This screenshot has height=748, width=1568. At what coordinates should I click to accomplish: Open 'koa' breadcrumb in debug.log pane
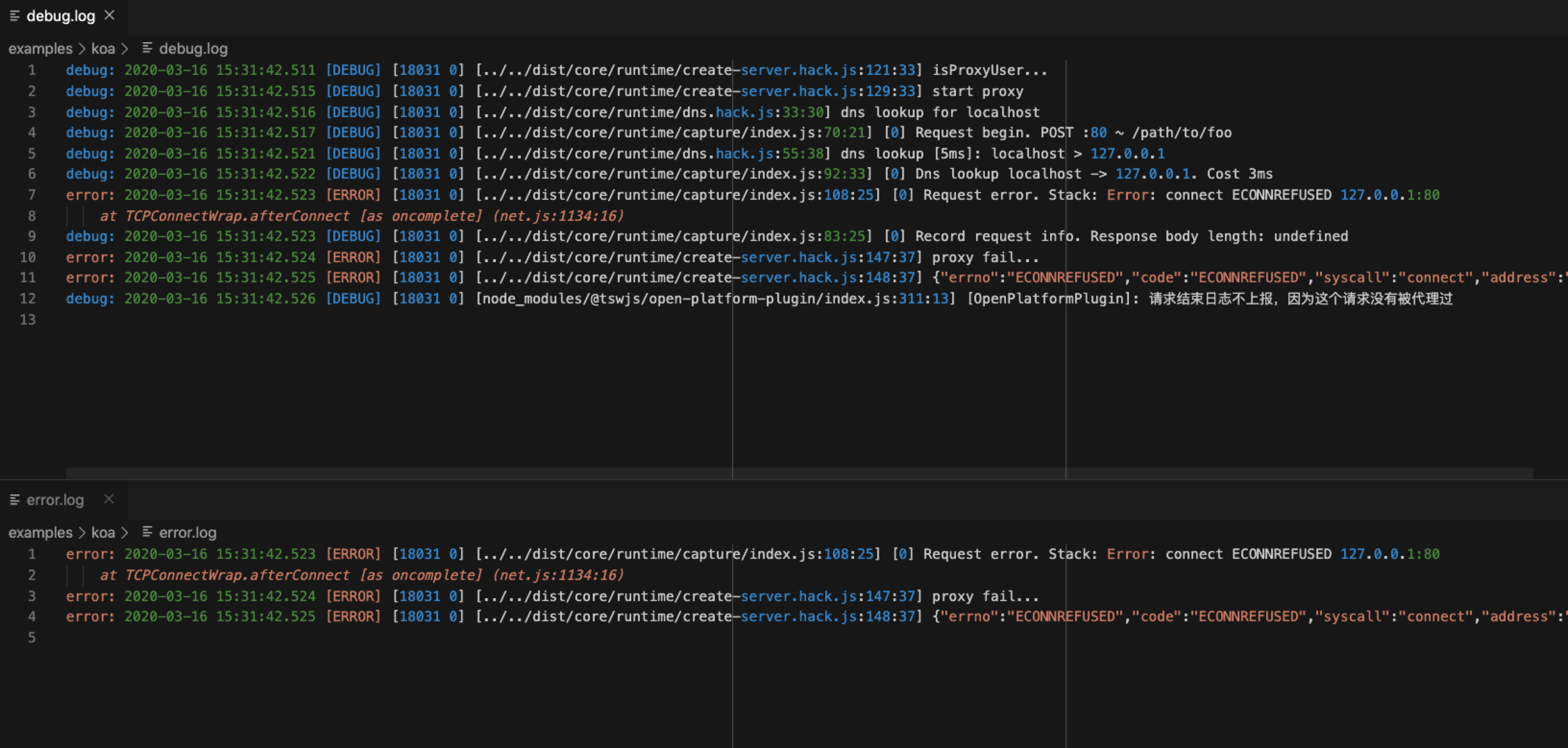pyautogui.click(x=103, y=48)
